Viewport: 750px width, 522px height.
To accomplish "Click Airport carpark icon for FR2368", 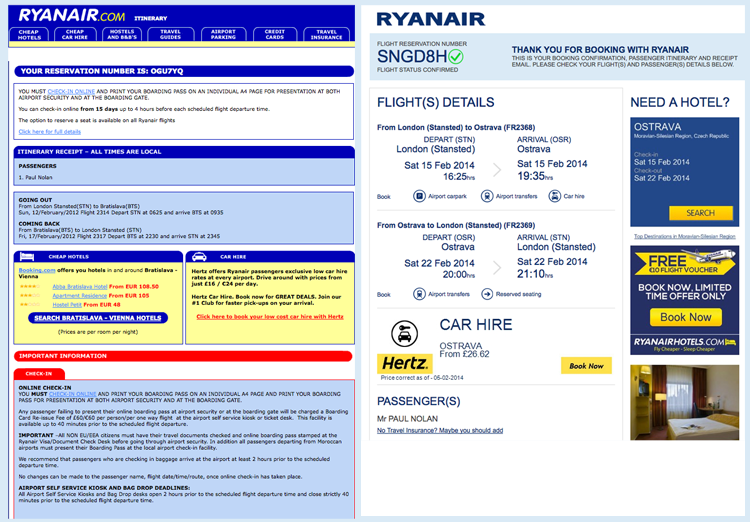I will pos(419,196).
